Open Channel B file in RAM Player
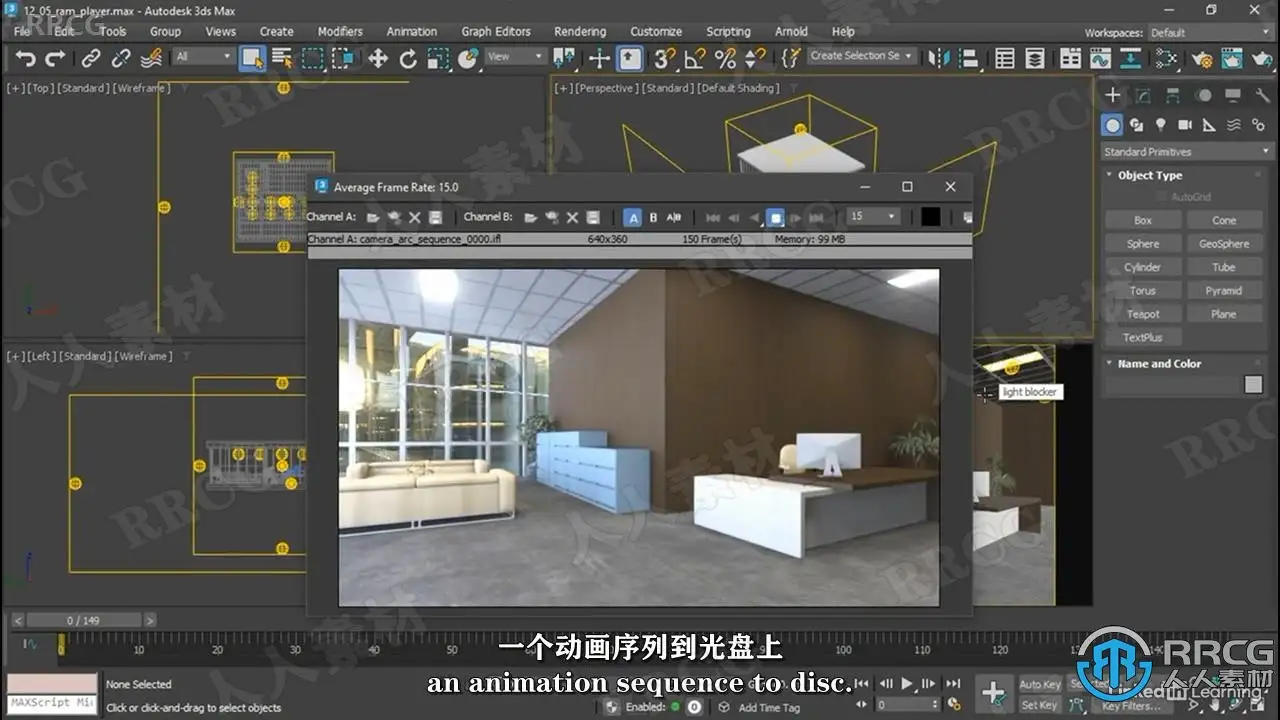Image resolution: width=1280 pixels, height=720 pixels. (531, 217)
